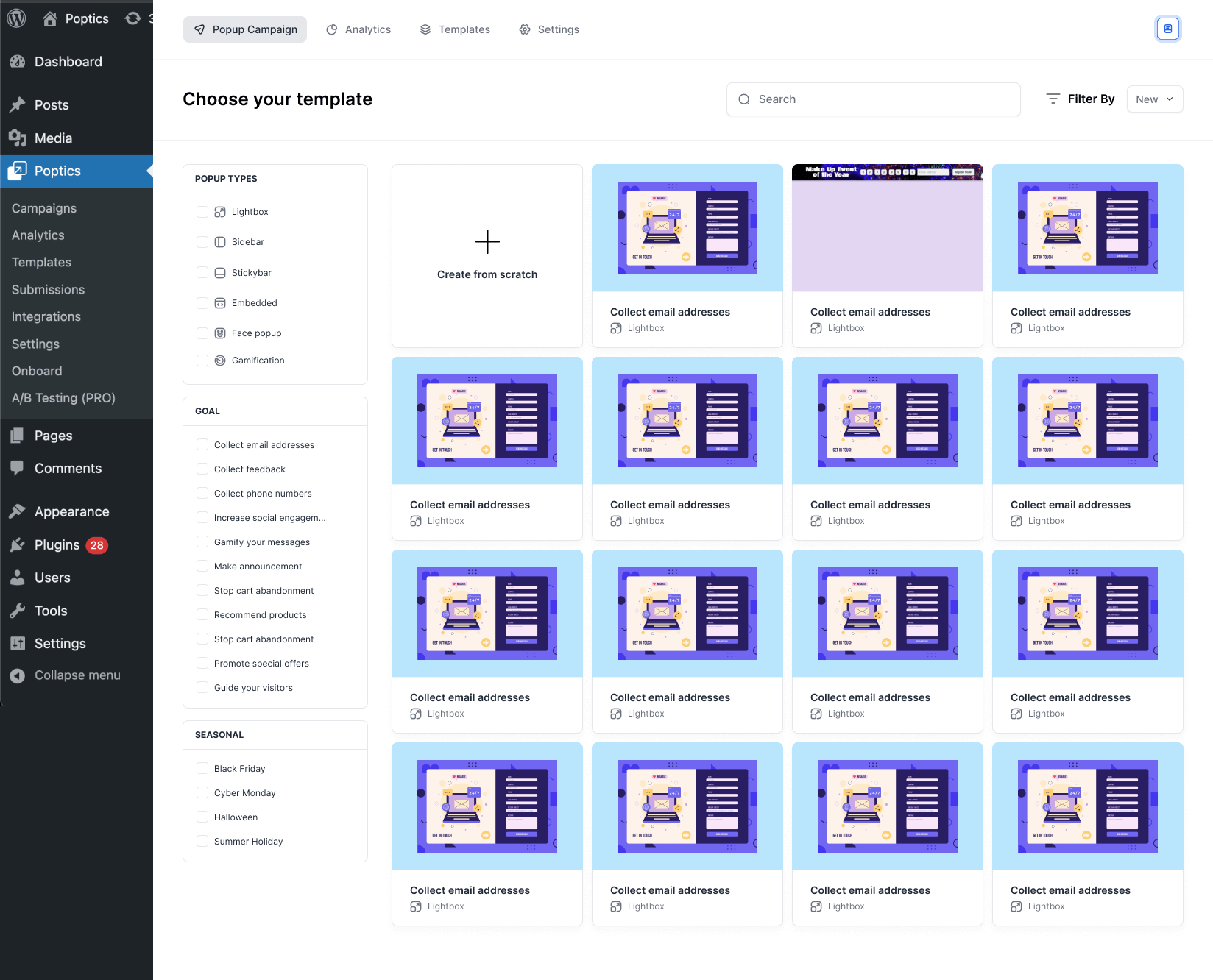Click the Collapse menu arrow icon

click(x=18, y=675)
